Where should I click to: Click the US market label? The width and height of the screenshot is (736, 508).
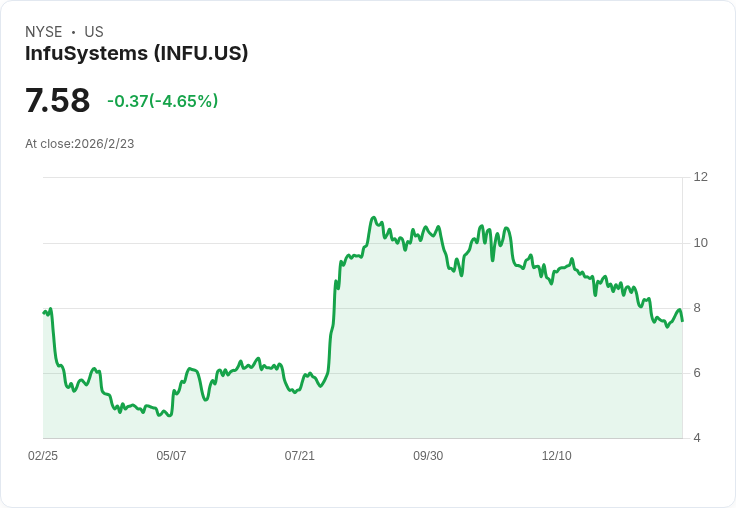(x=94, y=32)
